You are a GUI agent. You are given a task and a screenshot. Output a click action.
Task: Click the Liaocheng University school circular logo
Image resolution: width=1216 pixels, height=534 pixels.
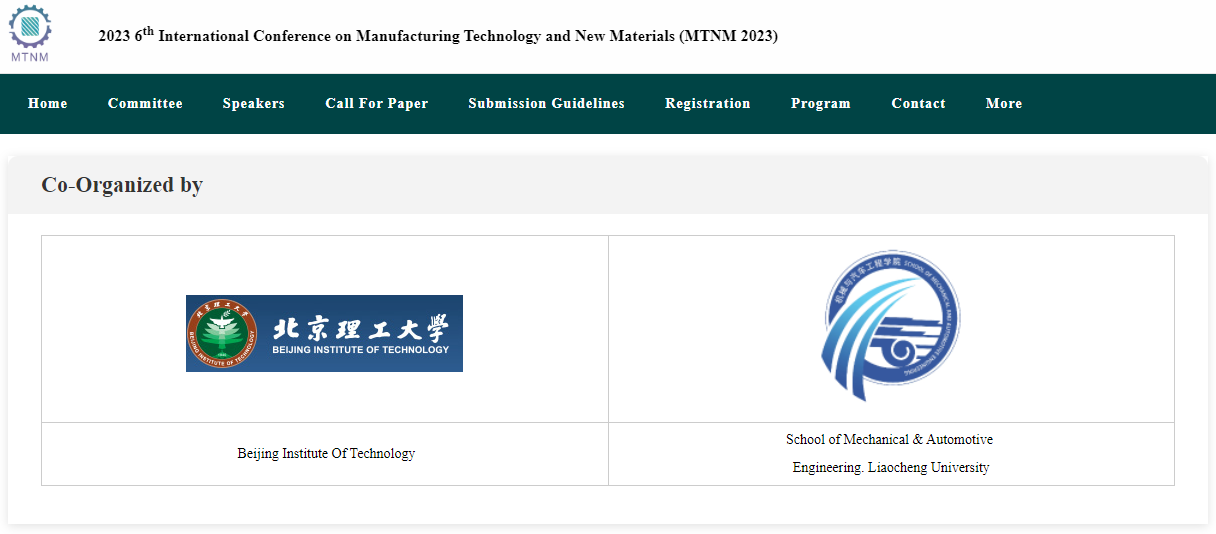pyautogui.click(x=891, y=325)
